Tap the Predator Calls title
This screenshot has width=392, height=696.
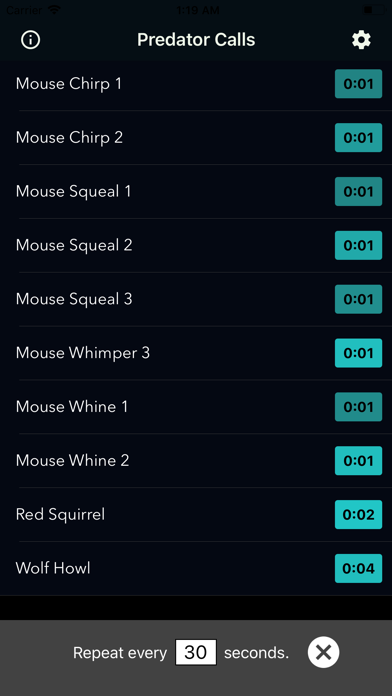(196, 40)
